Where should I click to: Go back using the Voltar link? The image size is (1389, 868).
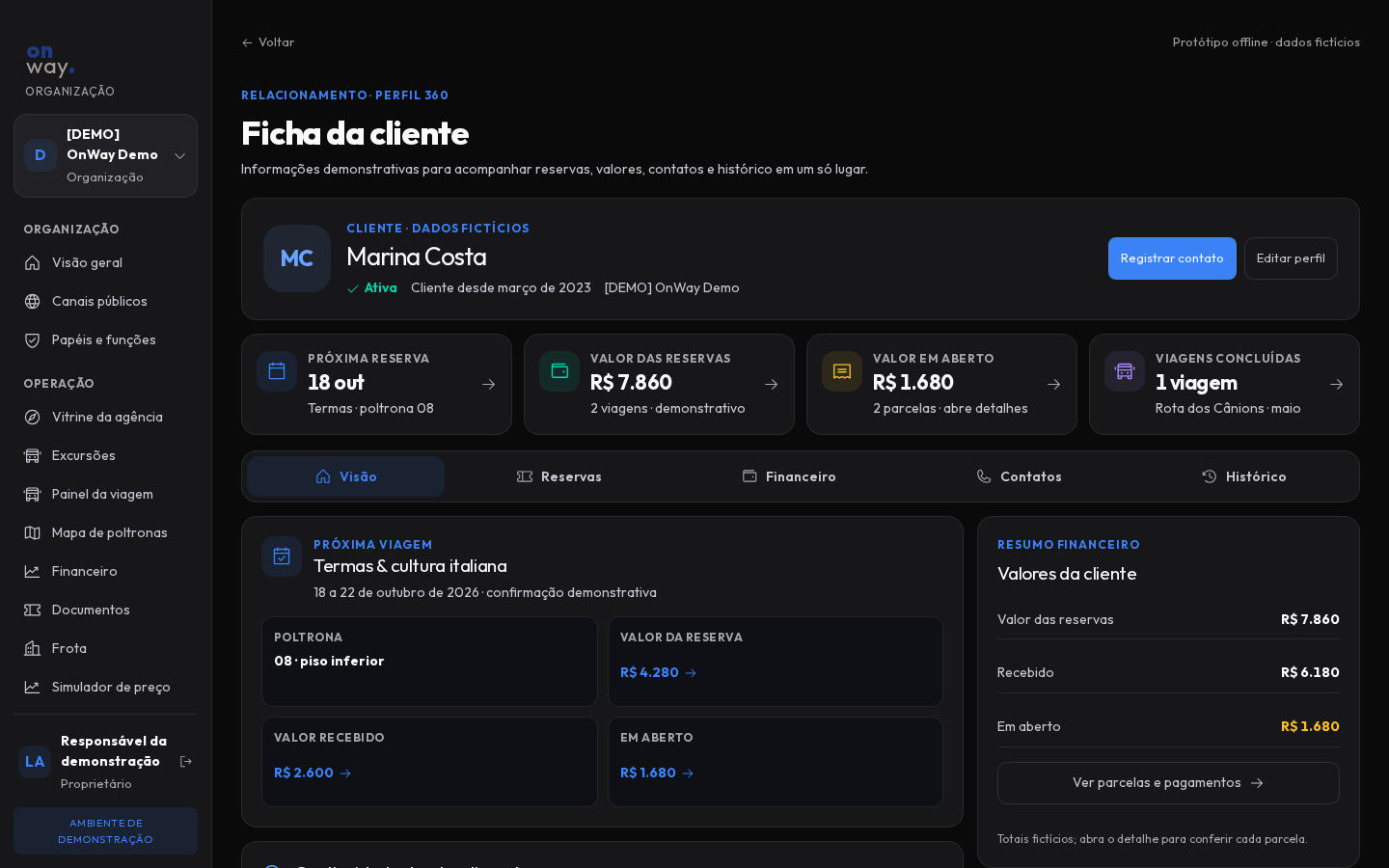pos(268,42)
